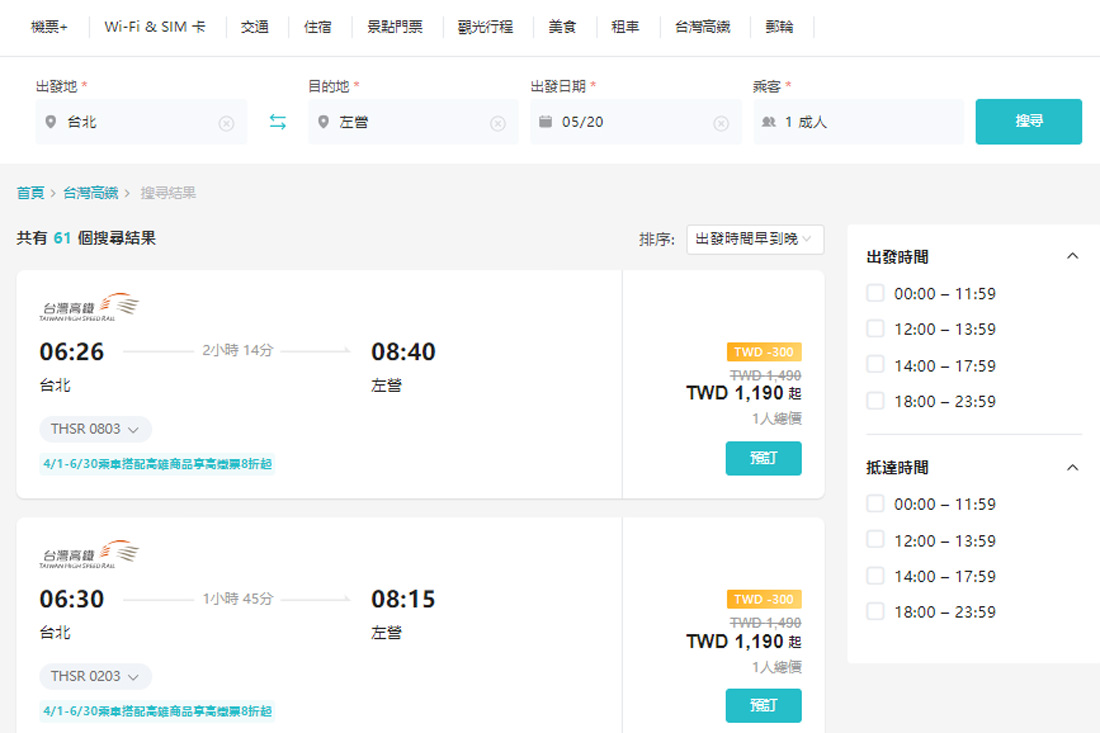Screen dimensions: 1100x733
Task: Expand details for train THSR 0203
Action: [95, 676]
